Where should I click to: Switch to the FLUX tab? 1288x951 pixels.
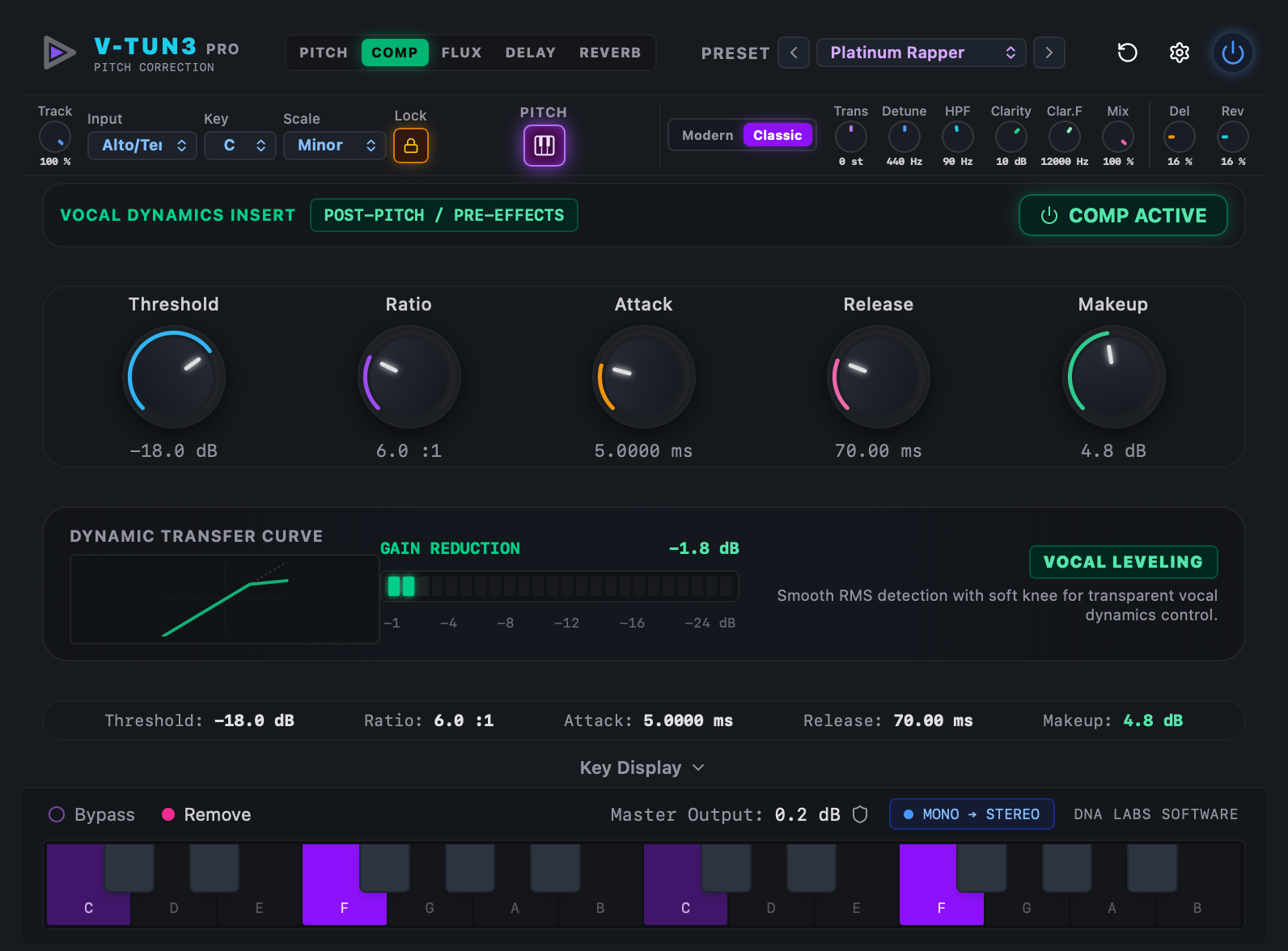[461, 53]
